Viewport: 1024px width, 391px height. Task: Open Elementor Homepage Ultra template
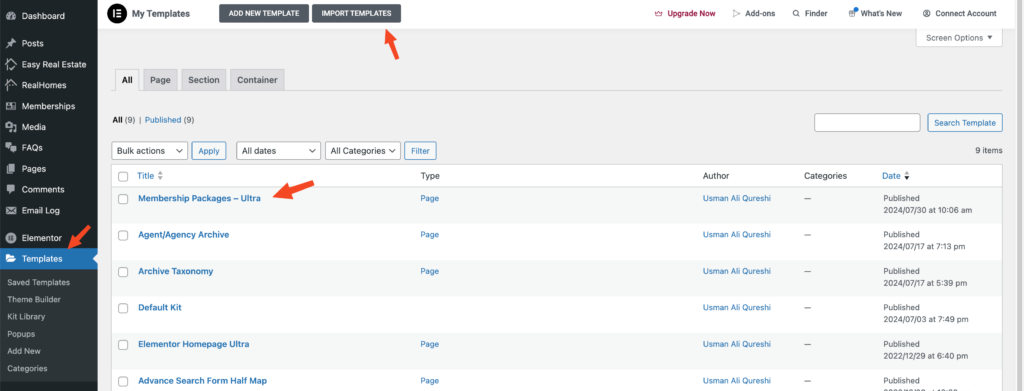point(194,344)
